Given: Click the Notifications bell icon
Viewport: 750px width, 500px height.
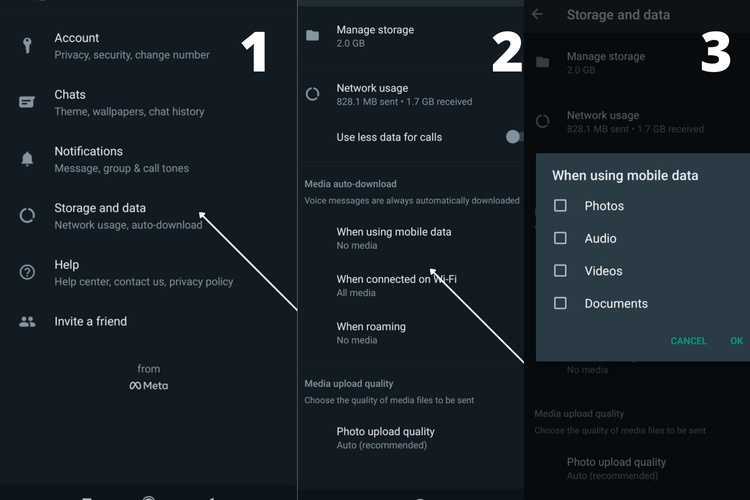Looking at the screenshot, I should point(27,158).
